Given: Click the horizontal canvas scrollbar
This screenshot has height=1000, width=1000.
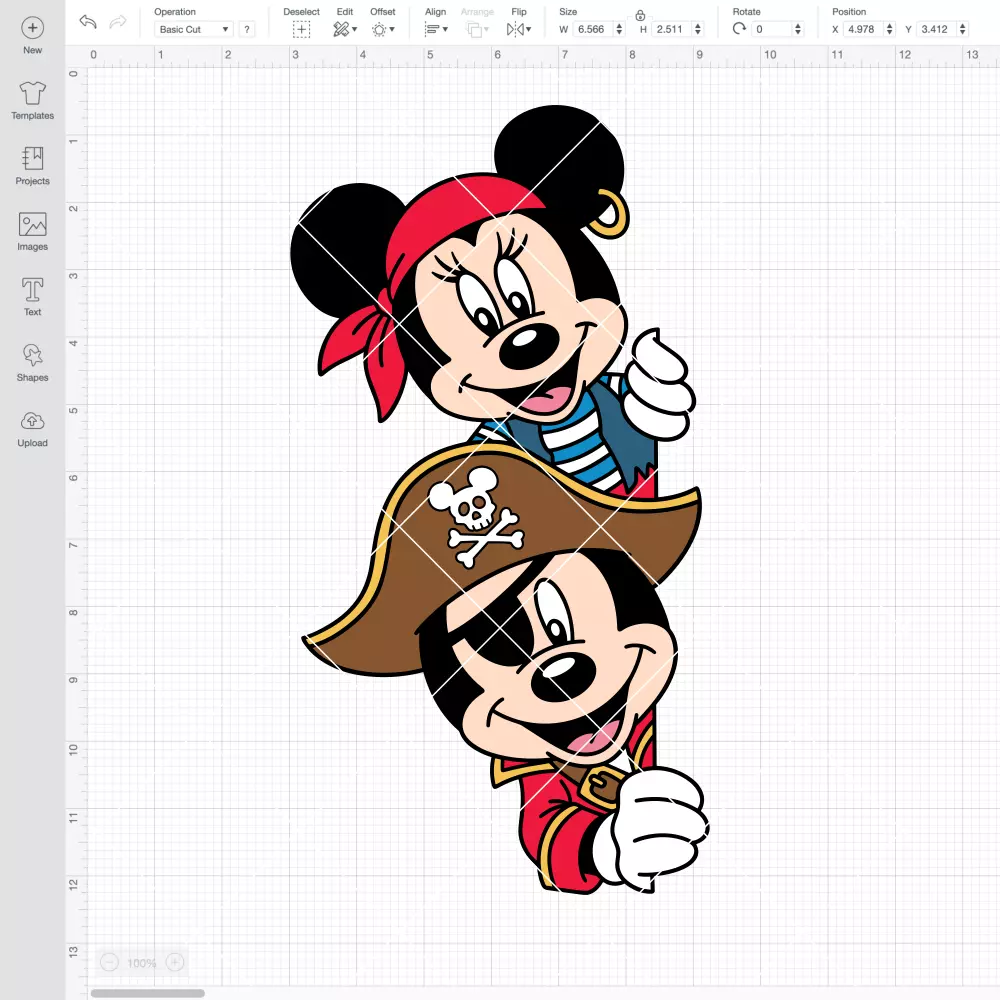Looking at the screenshot, I should 147,993.
